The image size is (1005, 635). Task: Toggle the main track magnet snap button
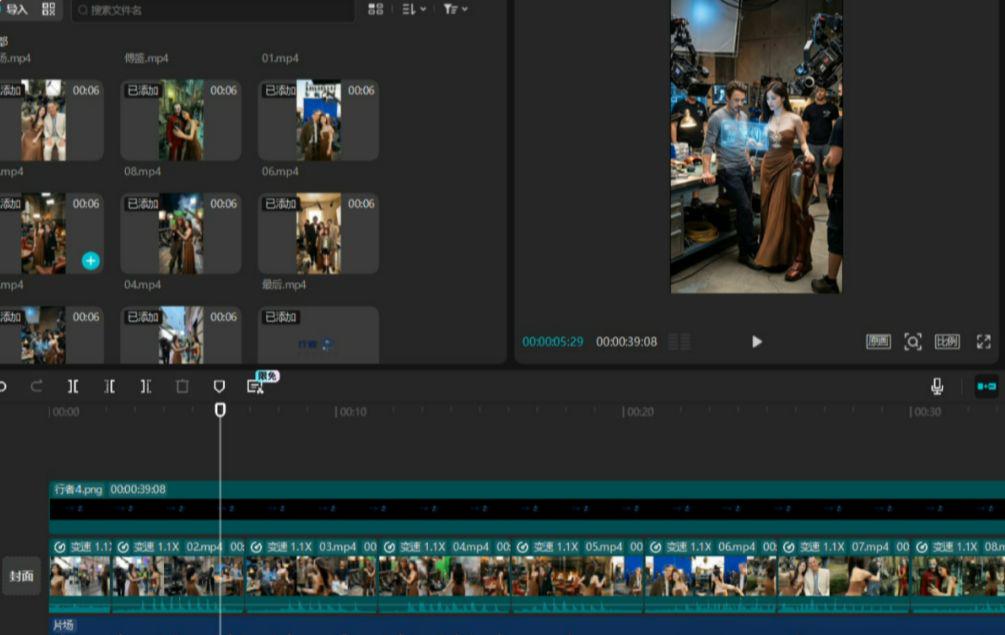point(986,386)
